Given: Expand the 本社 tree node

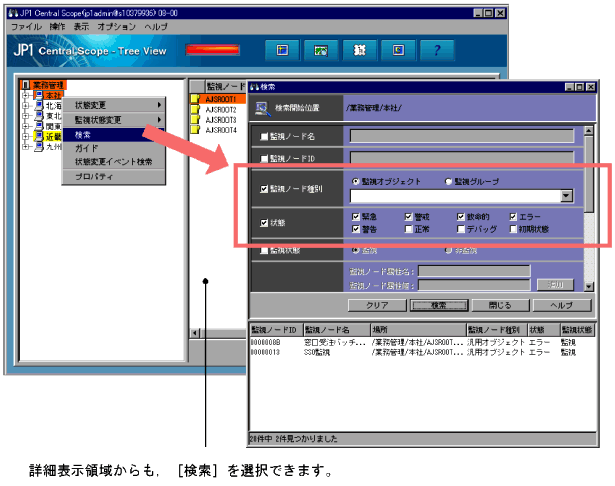Looking at the screenshot, I should pos(26,95).
